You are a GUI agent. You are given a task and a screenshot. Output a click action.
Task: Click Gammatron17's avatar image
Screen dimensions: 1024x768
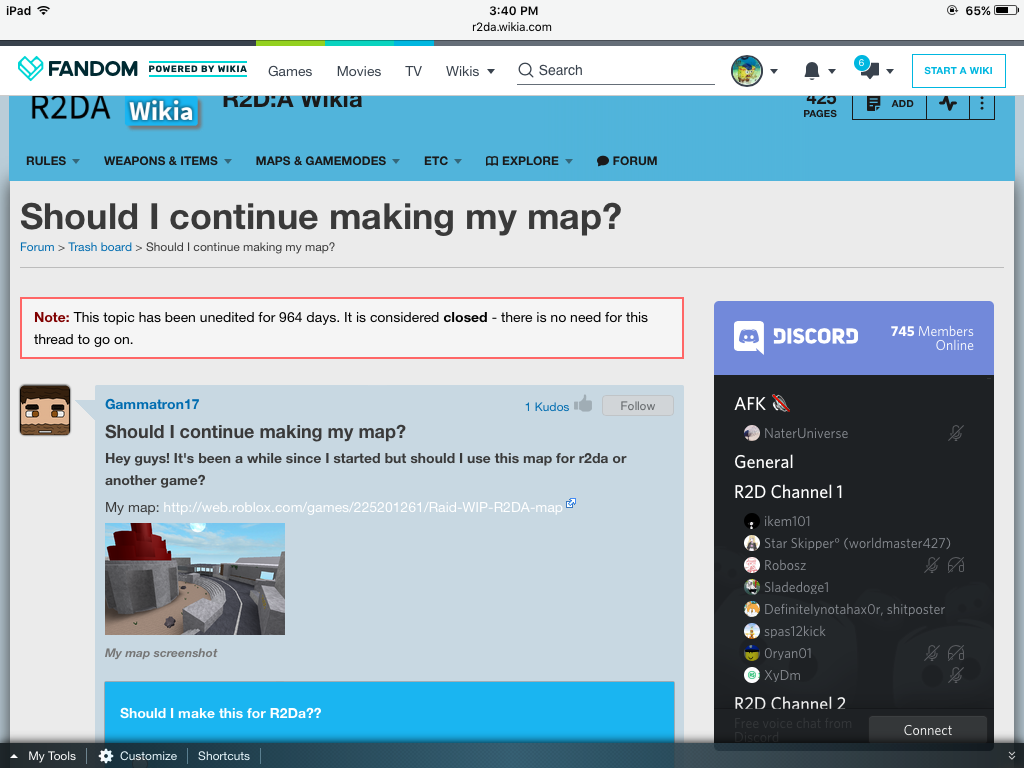coord(45,410)
